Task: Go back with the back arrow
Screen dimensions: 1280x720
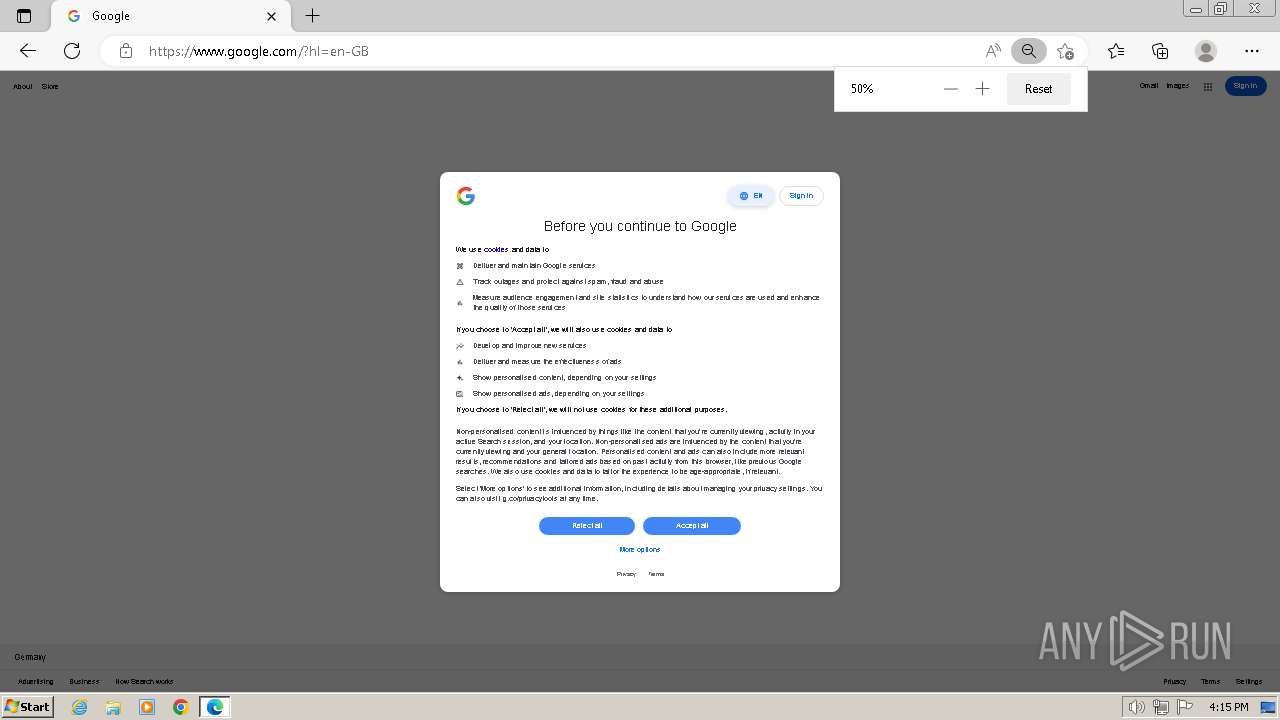Action: tap(28, 51)
